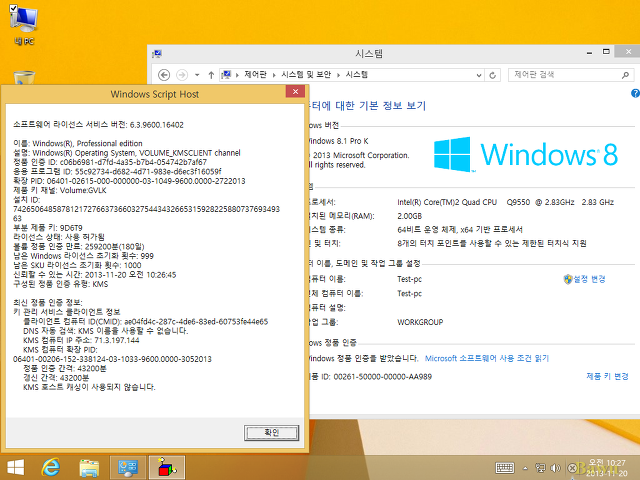The height and width of the screenshot is (480, 640).
Task: Select the Recycle Bin desktop icon
Action: (x=24, y=78)
